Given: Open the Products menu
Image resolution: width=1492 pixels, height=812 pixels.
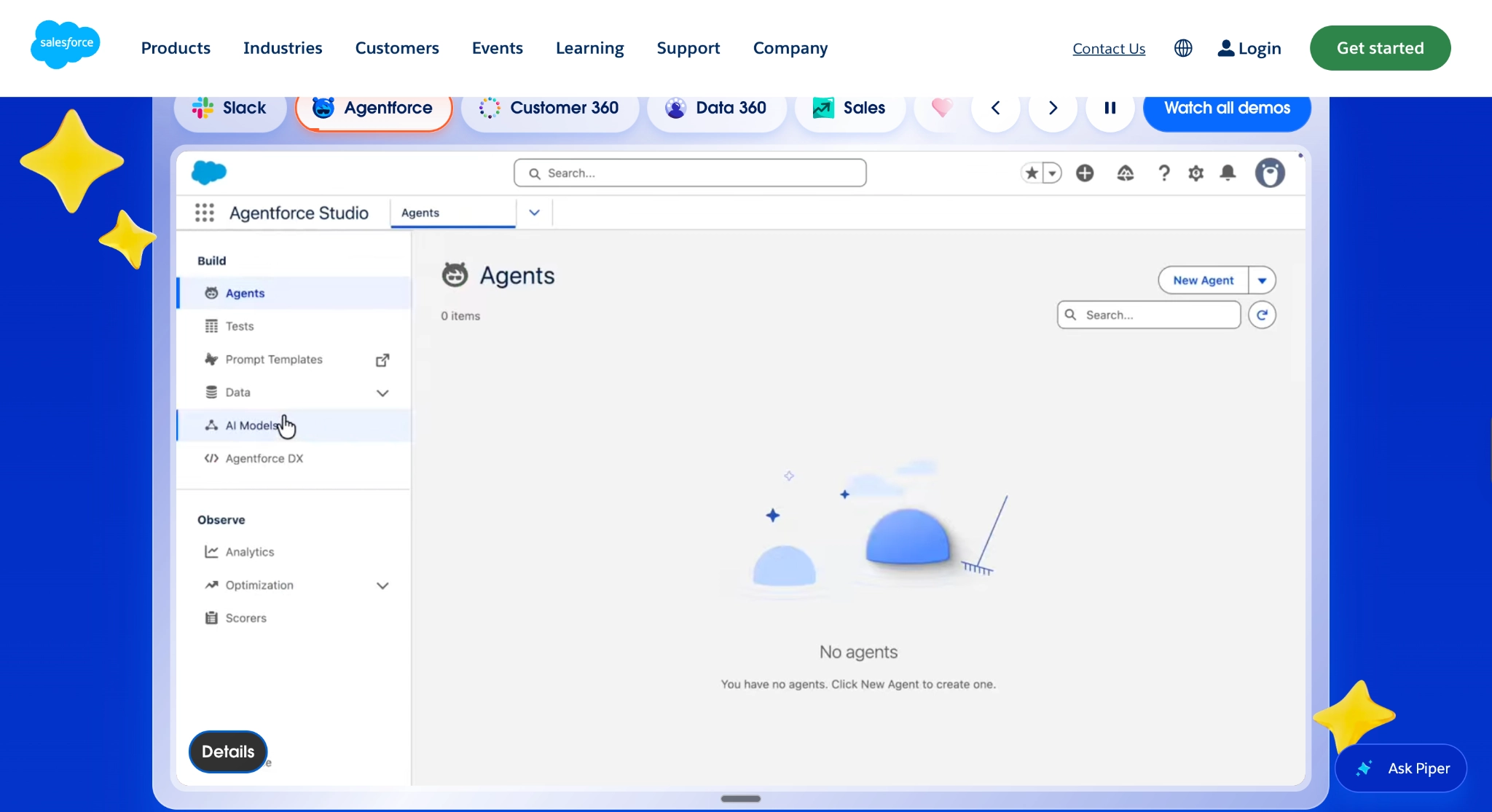Looking at the screenshot, I should coord(176,48).
